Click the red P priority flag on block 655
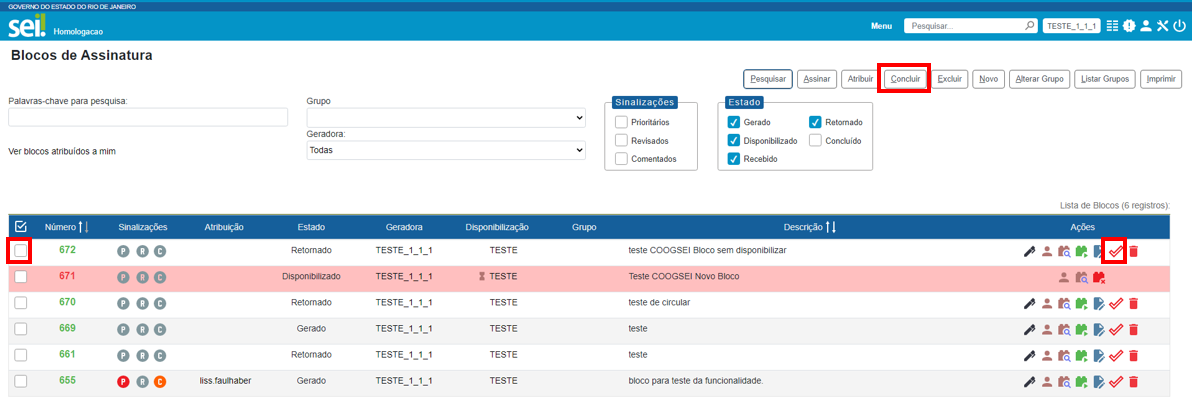This screenshot has width=1194, height=400. click(x=124, y=381)
